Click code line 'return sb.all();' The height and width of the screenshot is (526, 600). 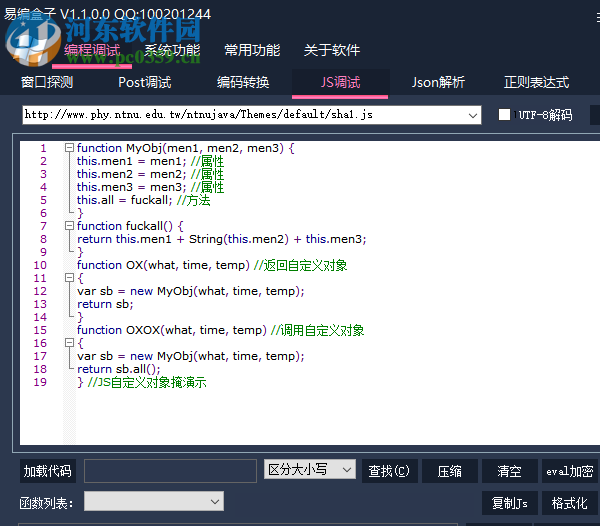(x=119, y=369)
